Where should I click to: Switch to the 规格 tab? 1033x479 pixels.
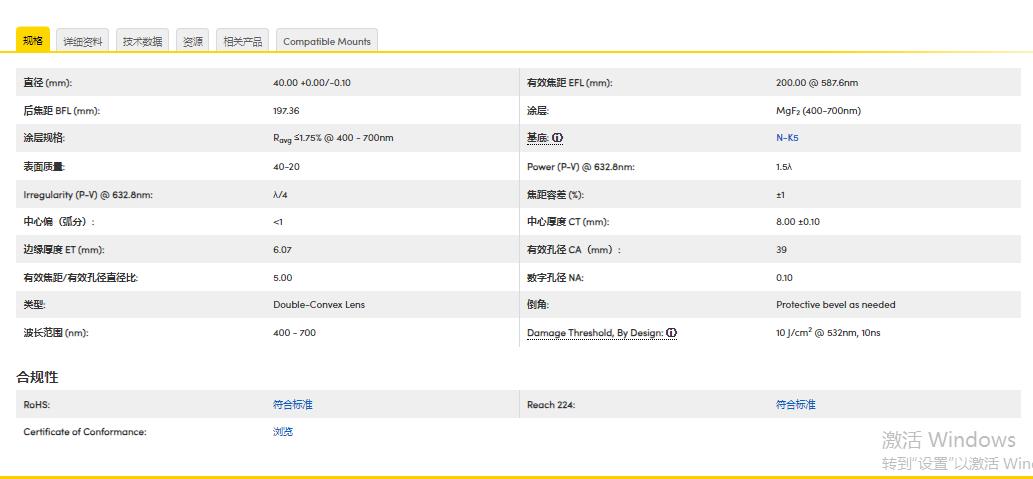[x=33, y=41]
